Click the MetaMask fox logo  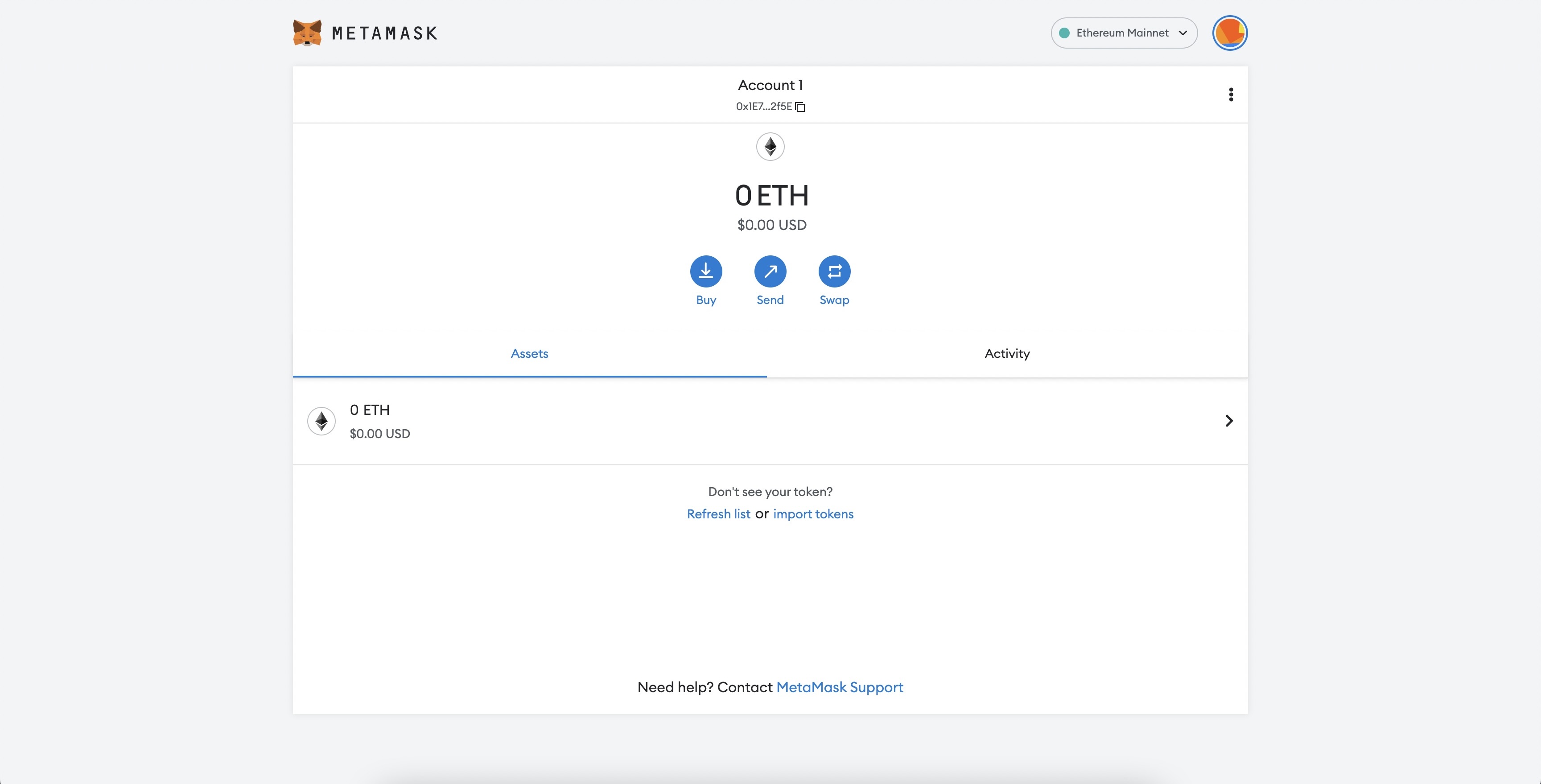[307, 33]
